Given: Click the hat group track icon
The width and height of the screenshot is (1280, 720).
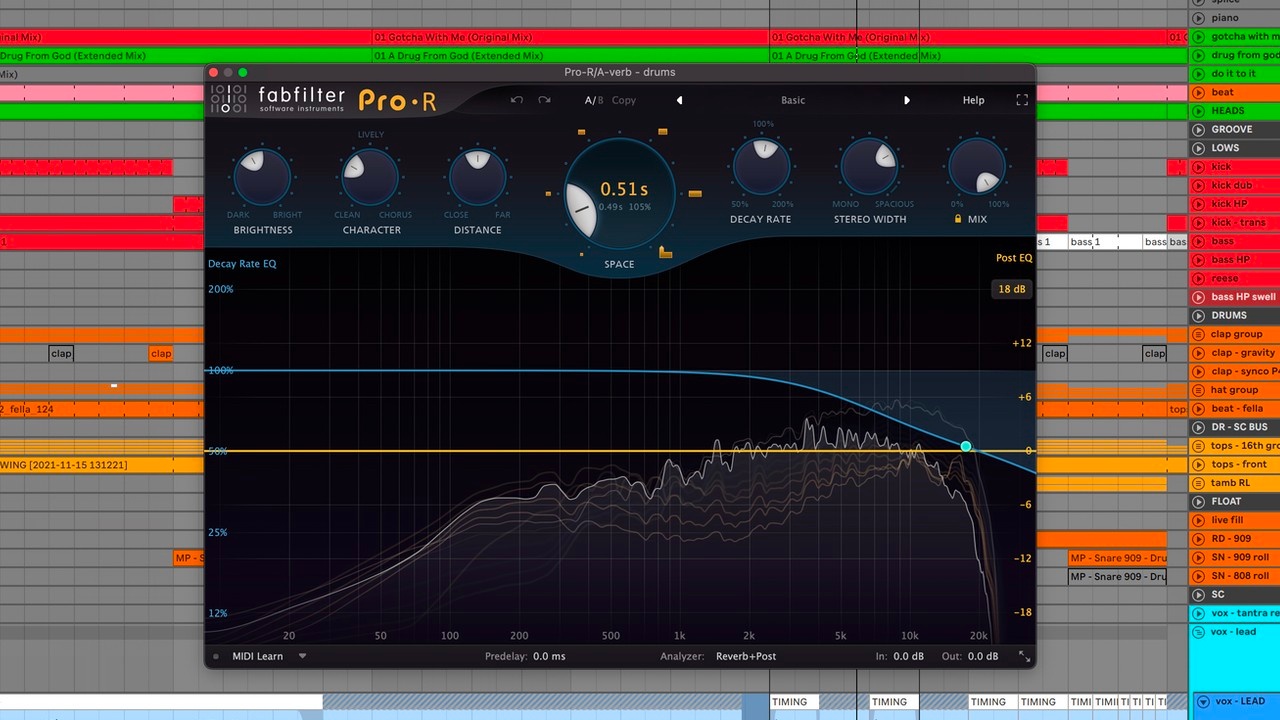Looking at the screenshot, I should [x=1198, y=390].
